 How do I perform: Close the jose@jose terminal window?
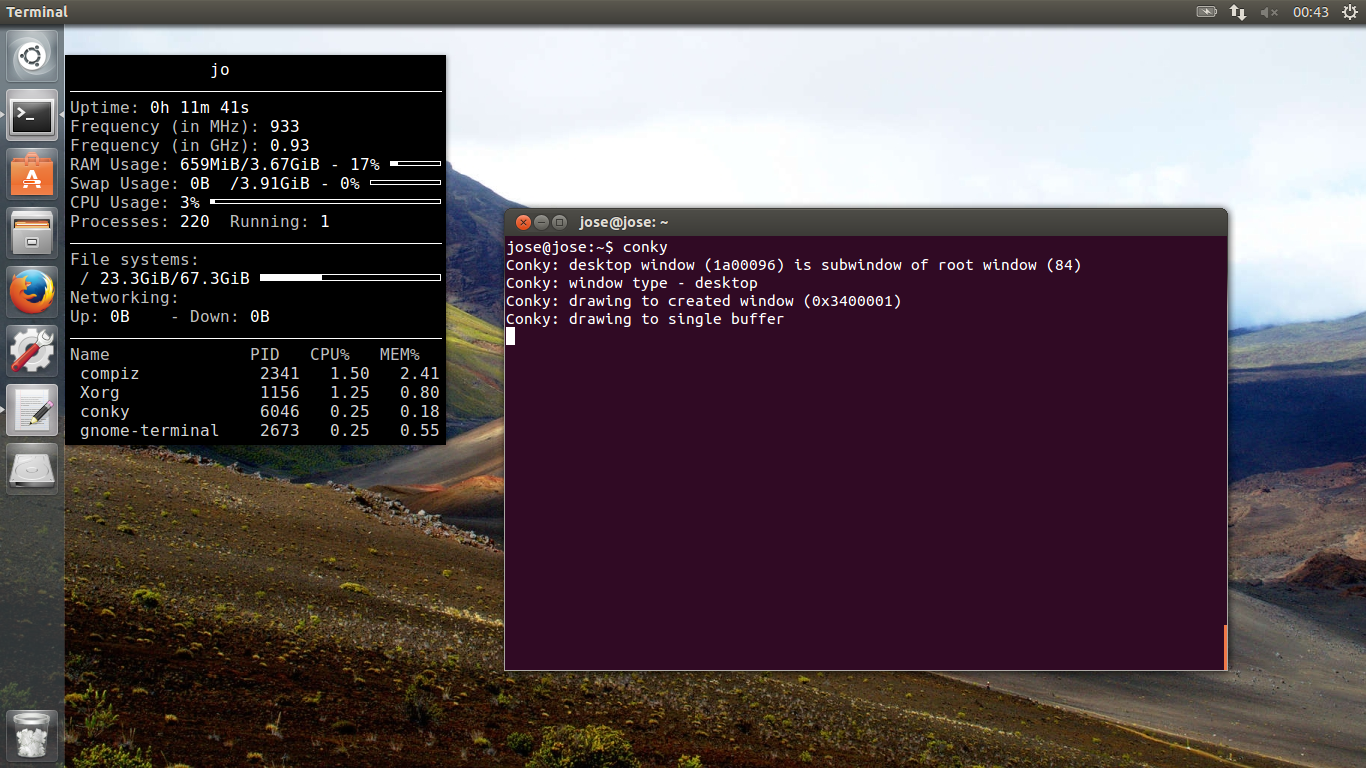522,222
